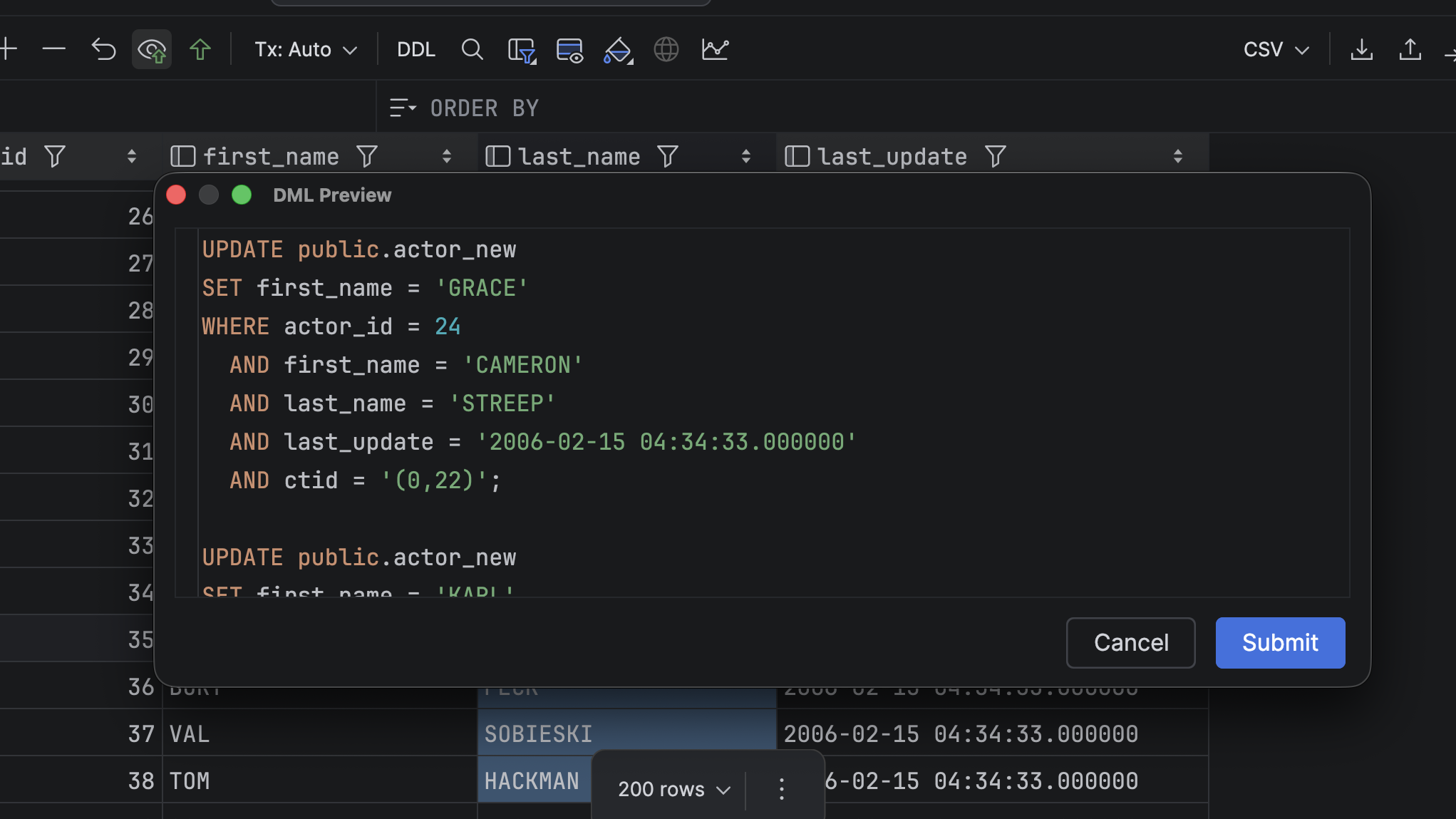Viewport: 1456px width, 819px height.
Task: Click 'CAMERON' value in SQL preview
Action: click(523, 365)
